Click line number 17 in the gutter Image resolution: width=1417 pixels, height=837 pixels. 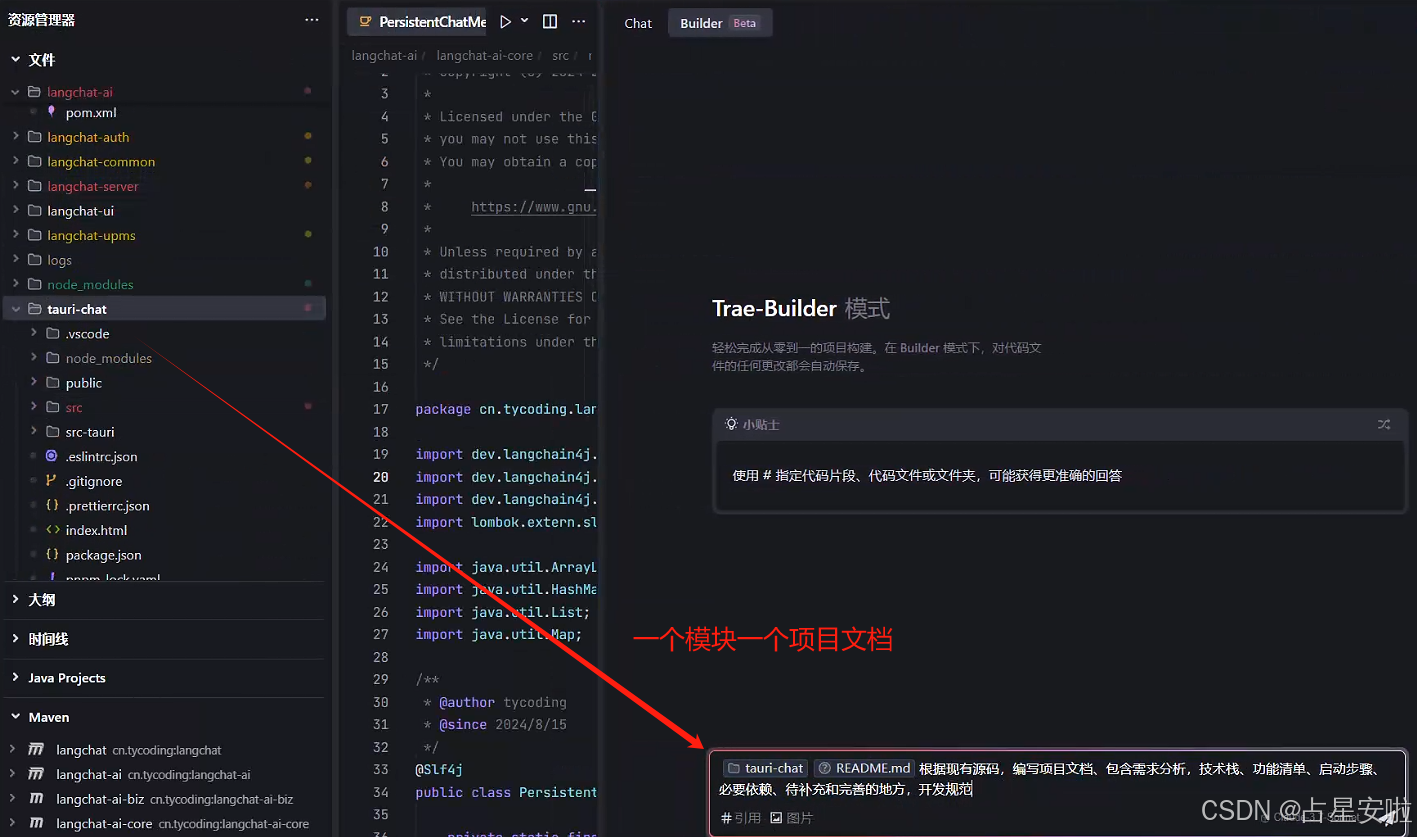coord(380,409)
